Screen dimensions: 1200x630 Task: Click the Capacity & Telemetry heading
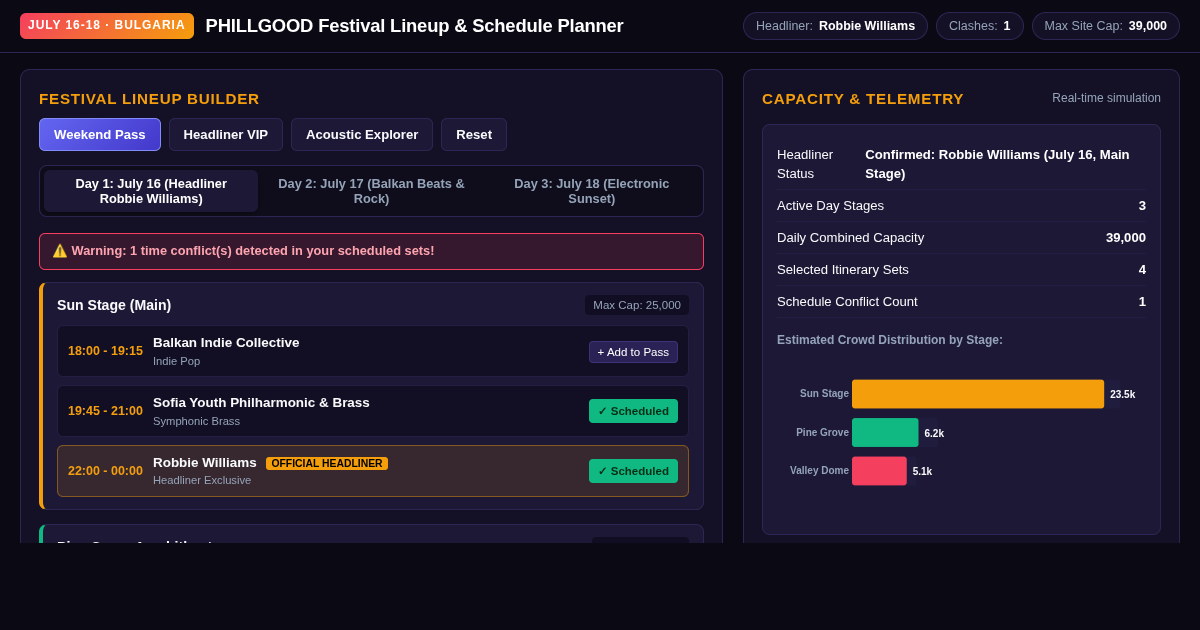[x=863, y=98]
